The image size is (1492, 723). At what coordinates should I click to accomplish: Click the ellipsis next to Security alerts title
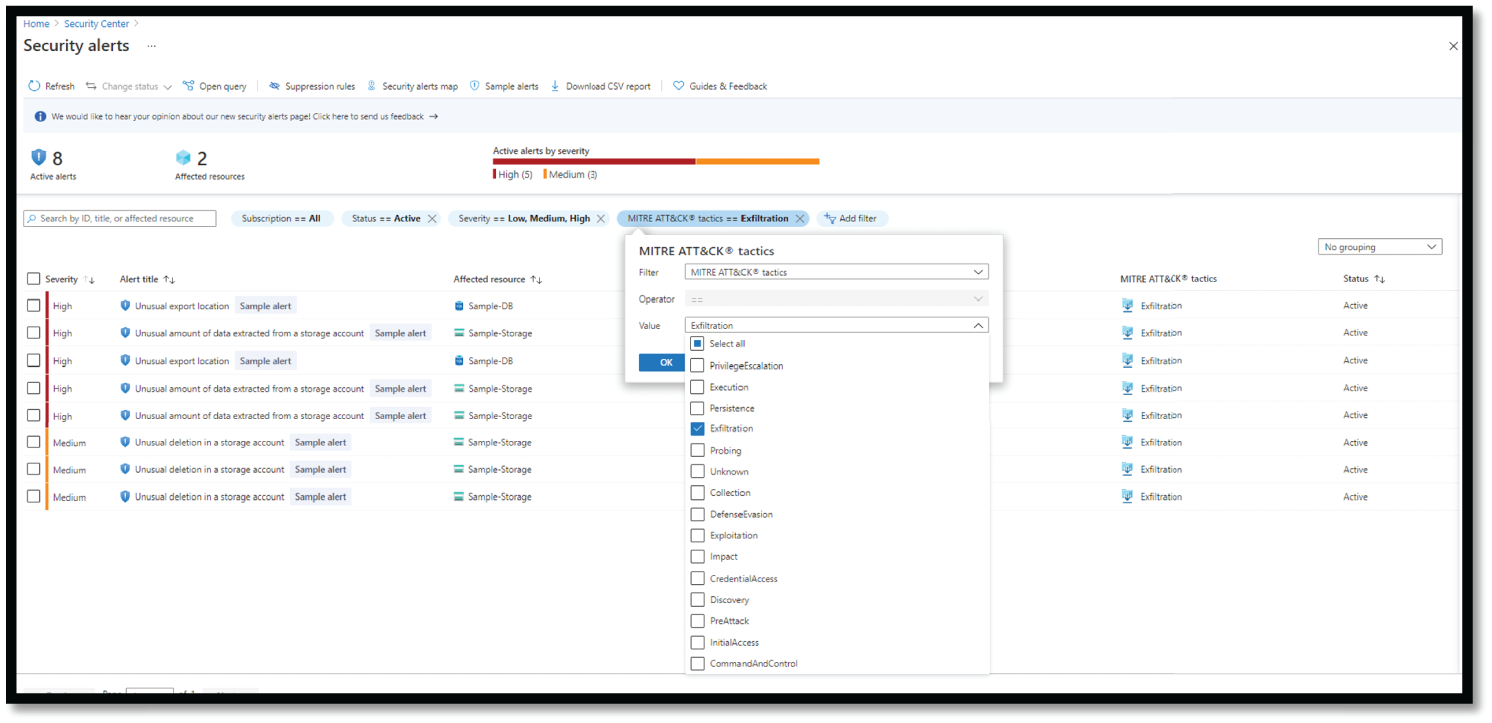pos(152,46)
